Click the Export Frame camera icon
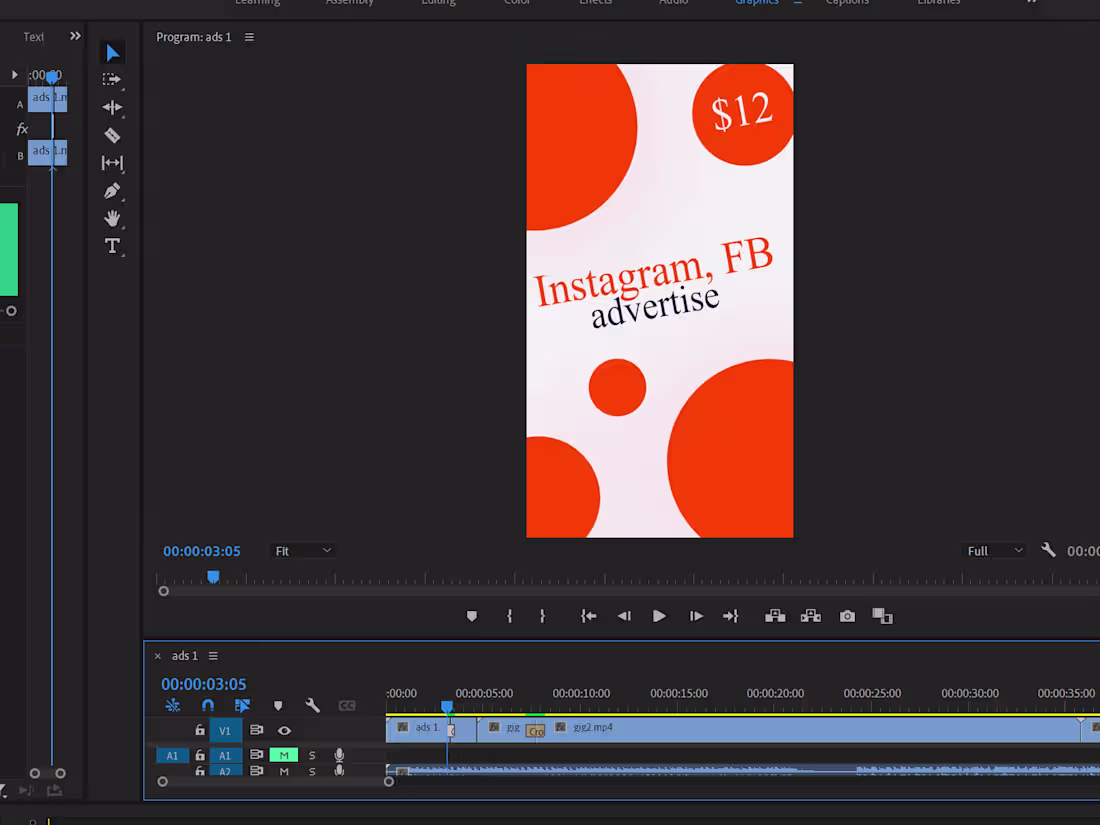The width and height of the screenshot is (1100, 825). [x=847, y=616]
